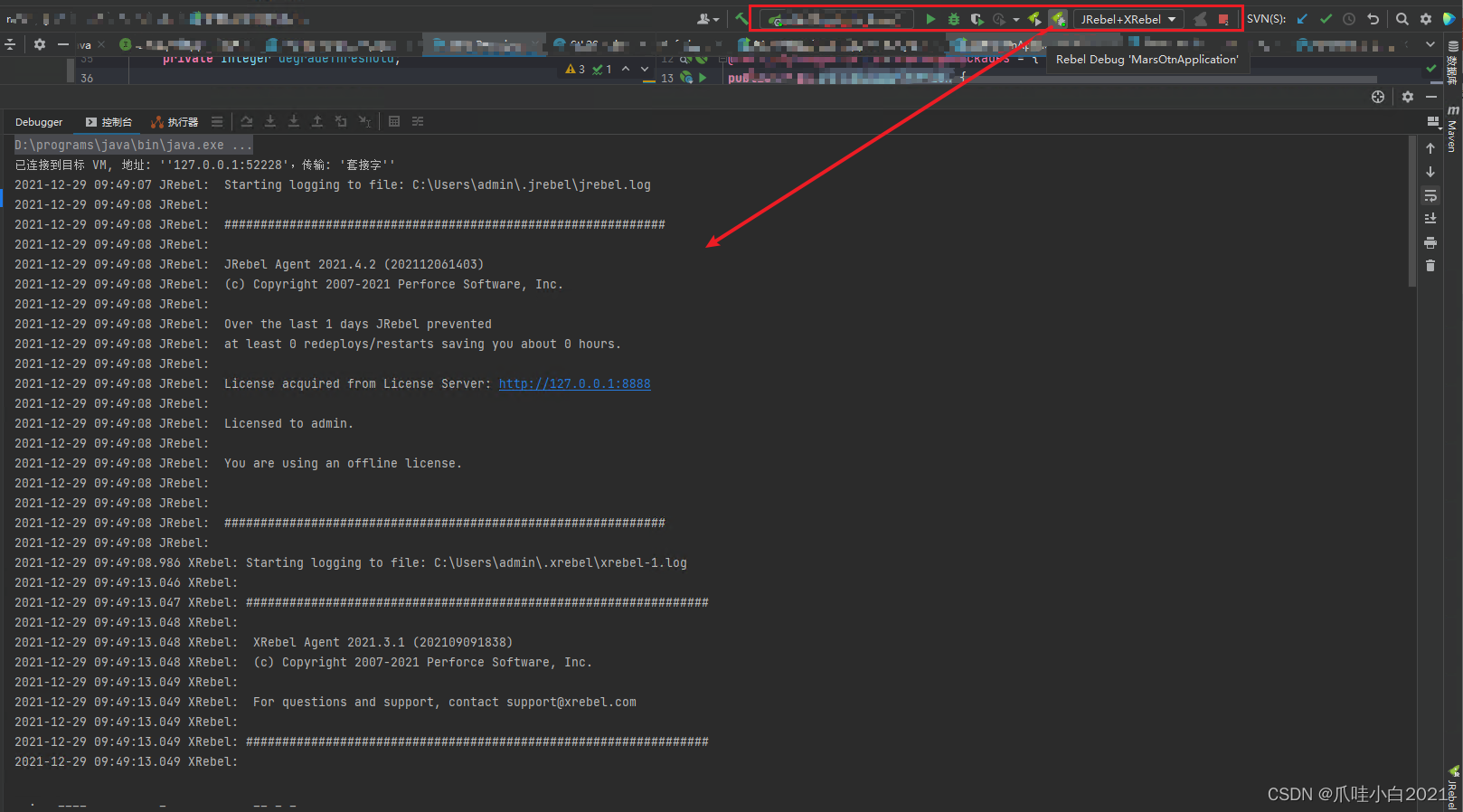Click the console Up stack trace arrow
The height and width of the screenshot is (812, 1463).
[x=1430, y=148]
